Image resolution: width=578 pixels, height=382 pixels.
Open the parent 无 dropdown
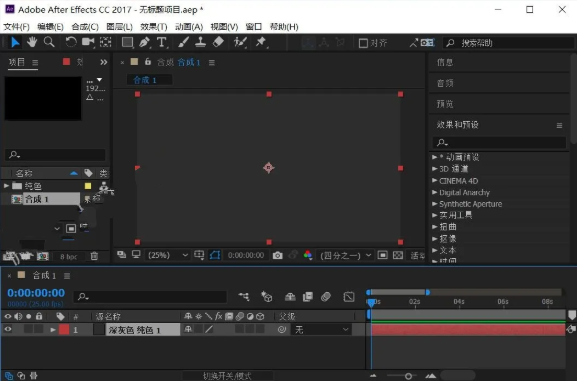tap(321, 329)
